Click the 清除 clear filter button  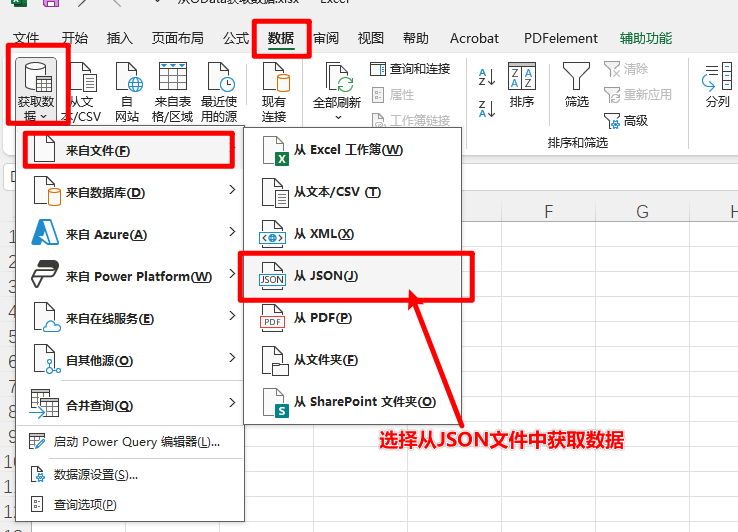coord(626,69)
